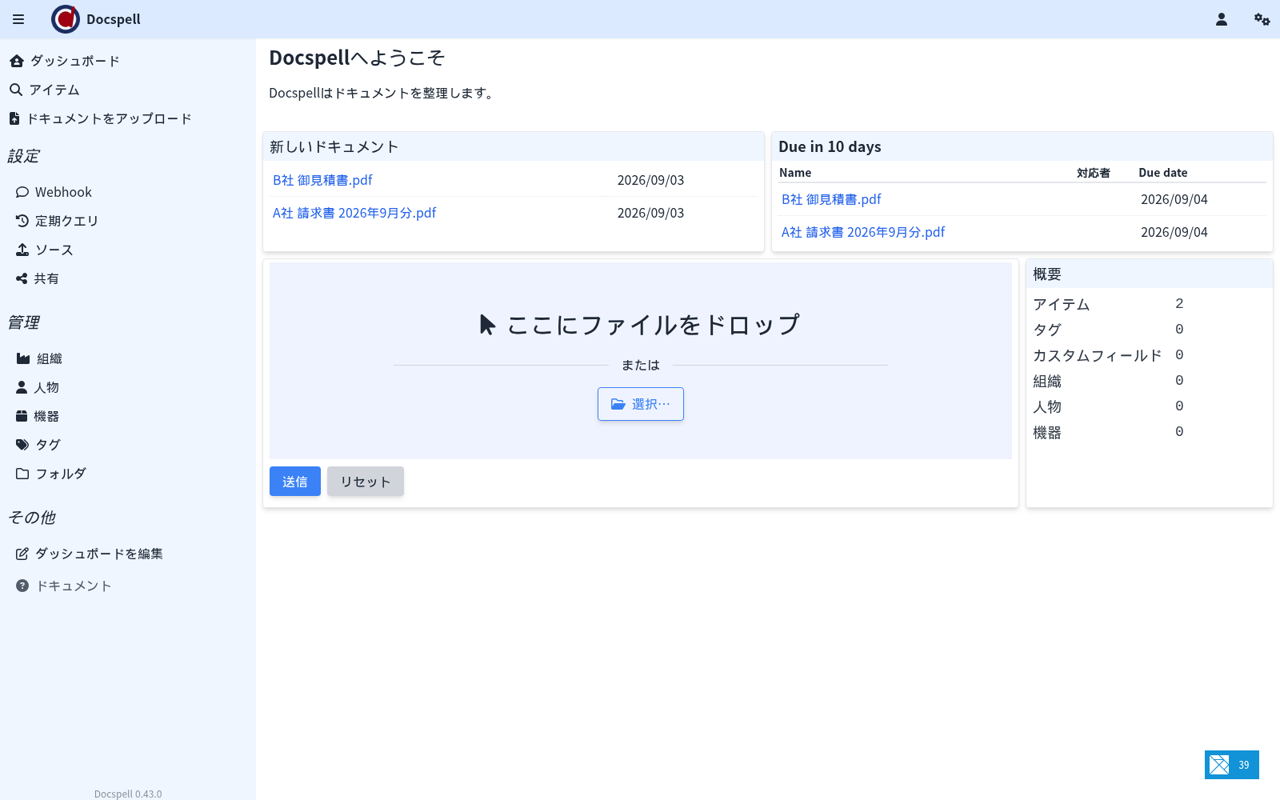Click the Docspell logo icon
1280x800 pixels.
coord(65,19)
